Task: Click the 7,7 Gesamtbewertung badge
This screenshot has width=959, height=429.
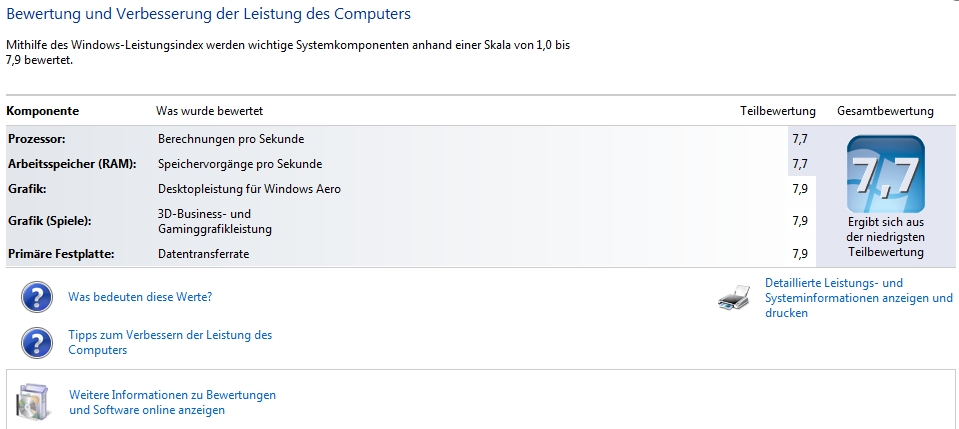Action: (886, 174)
